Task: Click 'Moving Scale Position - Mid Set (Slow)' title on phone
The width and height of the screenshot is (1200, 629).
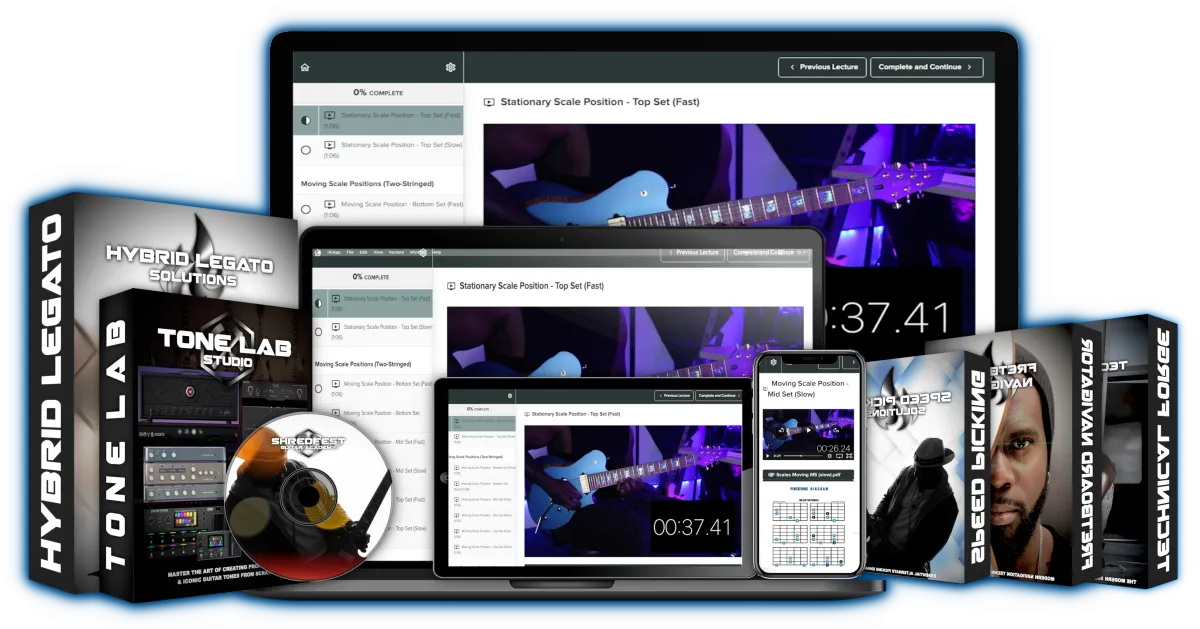Action: tap(810, 389)
